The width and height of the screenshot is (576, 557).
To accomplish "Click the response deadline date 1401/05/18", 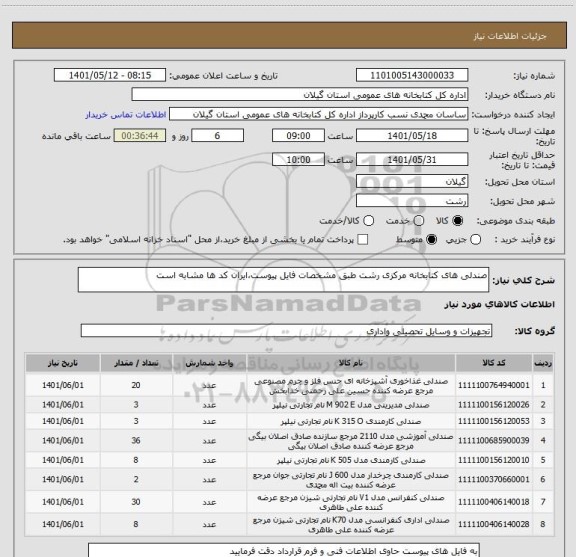I will [412, 136].
